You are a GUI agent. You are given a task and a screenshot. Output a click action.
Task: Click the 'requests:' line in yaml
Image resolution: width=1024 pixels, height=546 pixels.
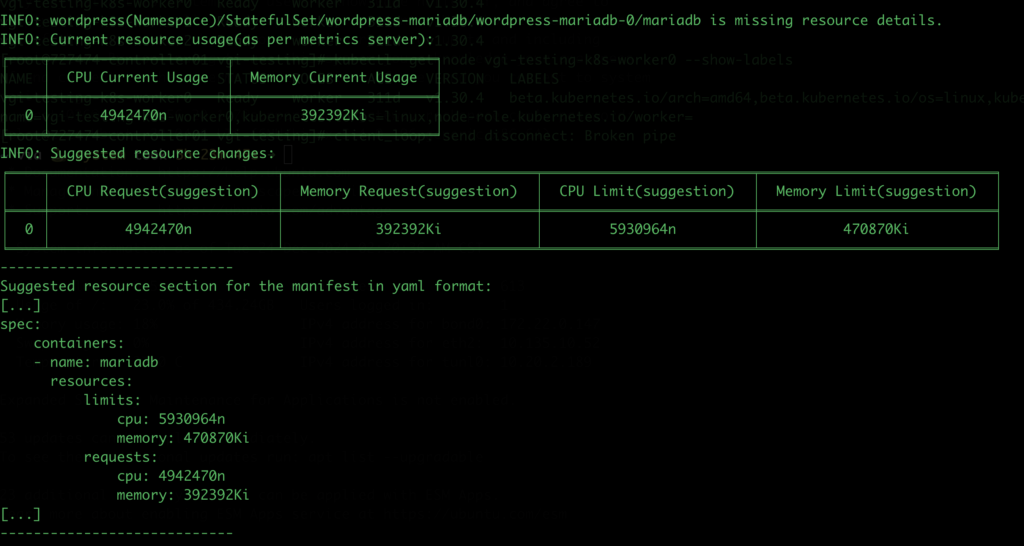coord(121,457)
